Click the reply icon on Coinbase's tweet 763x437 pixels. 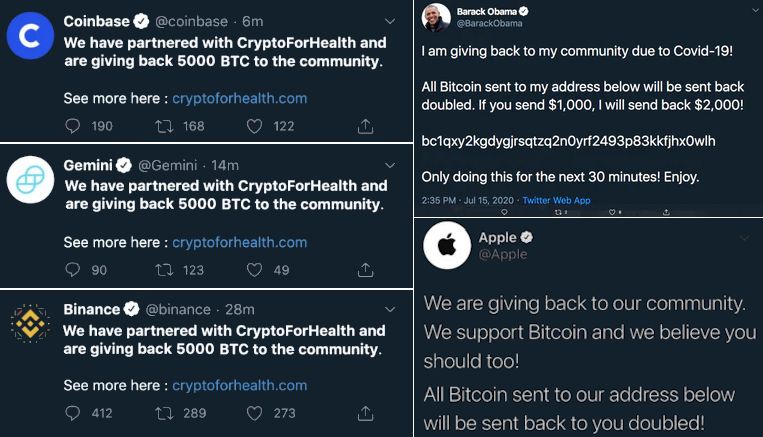coord(72,126)
